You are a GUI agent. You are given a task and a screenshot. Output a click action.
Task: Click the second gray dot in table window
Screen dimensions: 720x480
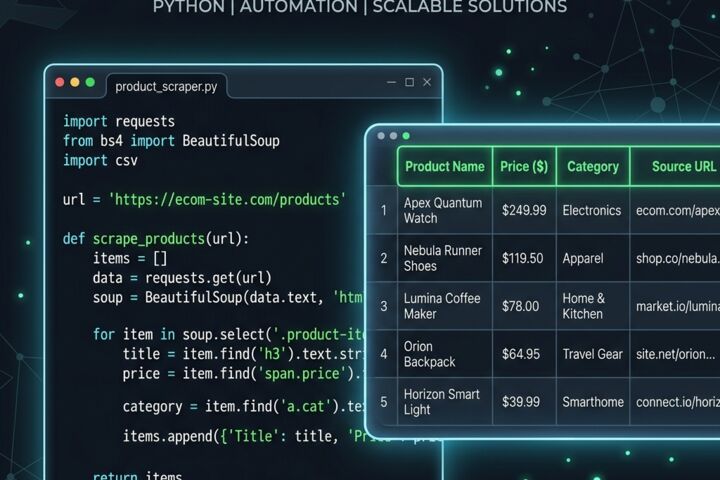coord(393,136)
